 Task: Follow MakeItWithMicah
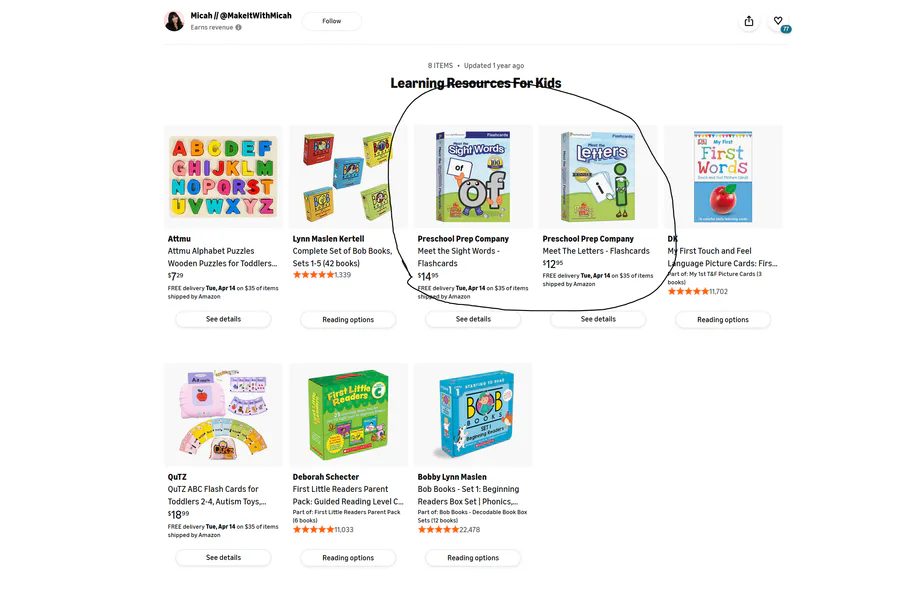(331, 21)
